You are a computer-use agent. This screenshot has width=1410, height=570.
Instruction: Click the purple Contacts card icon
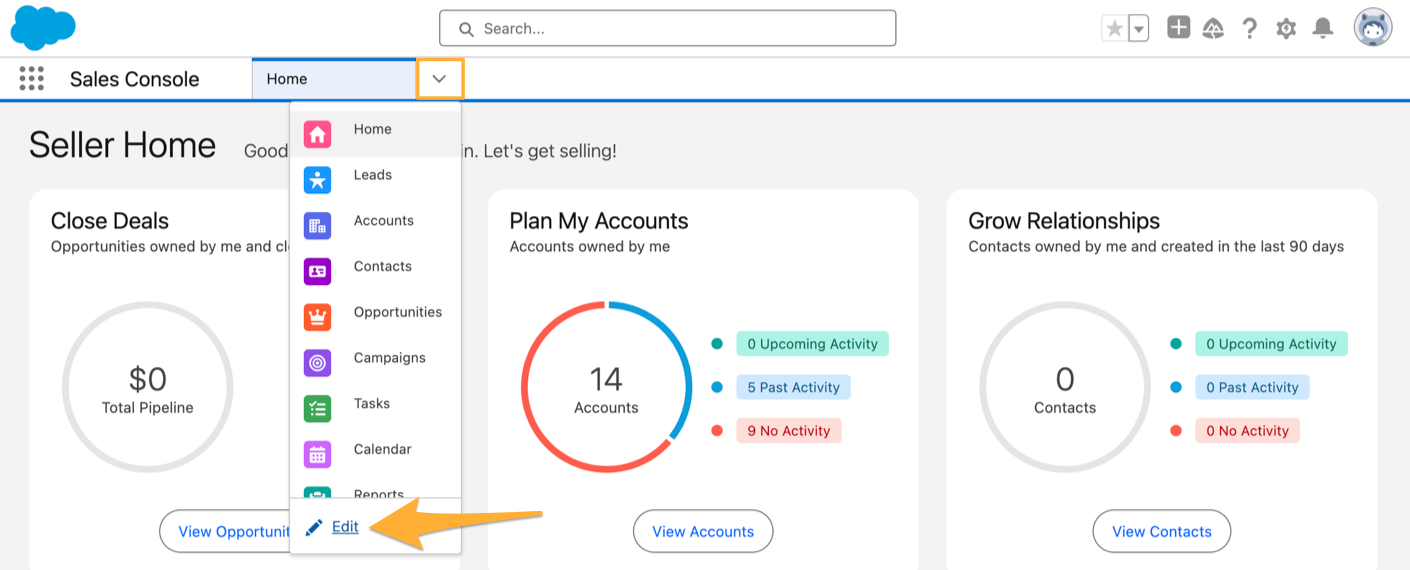[317, 271]
